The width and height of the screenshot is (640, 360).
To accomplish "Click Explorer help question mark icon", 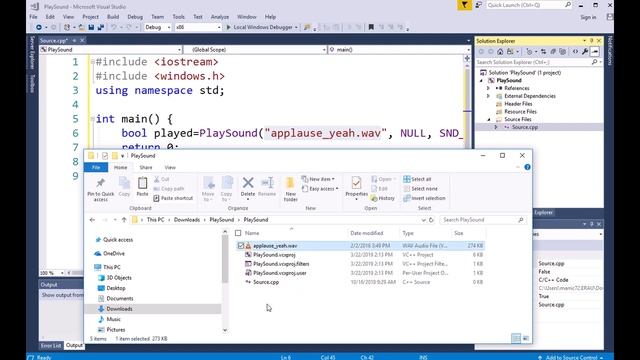I will click(x=527, y=167).
